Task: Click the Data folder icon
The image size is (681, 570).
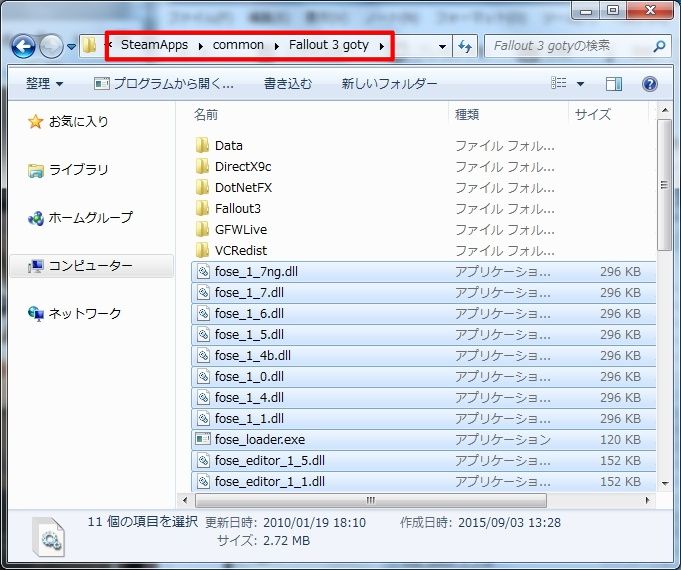Action: (x=202, y=145)
